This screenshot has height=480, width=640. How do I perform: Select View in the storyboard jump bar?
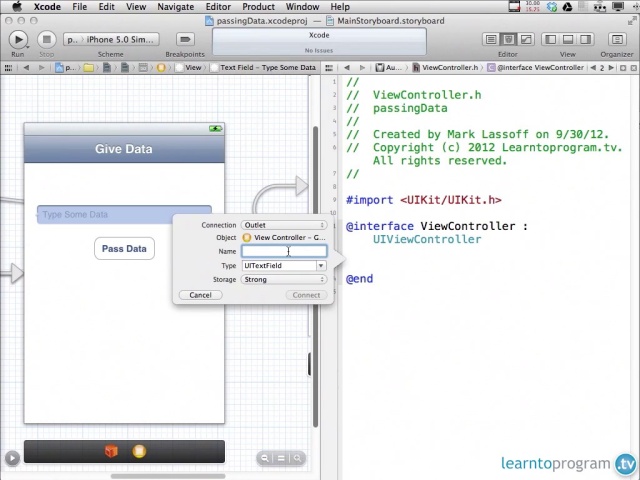click(x=189, y=68)
